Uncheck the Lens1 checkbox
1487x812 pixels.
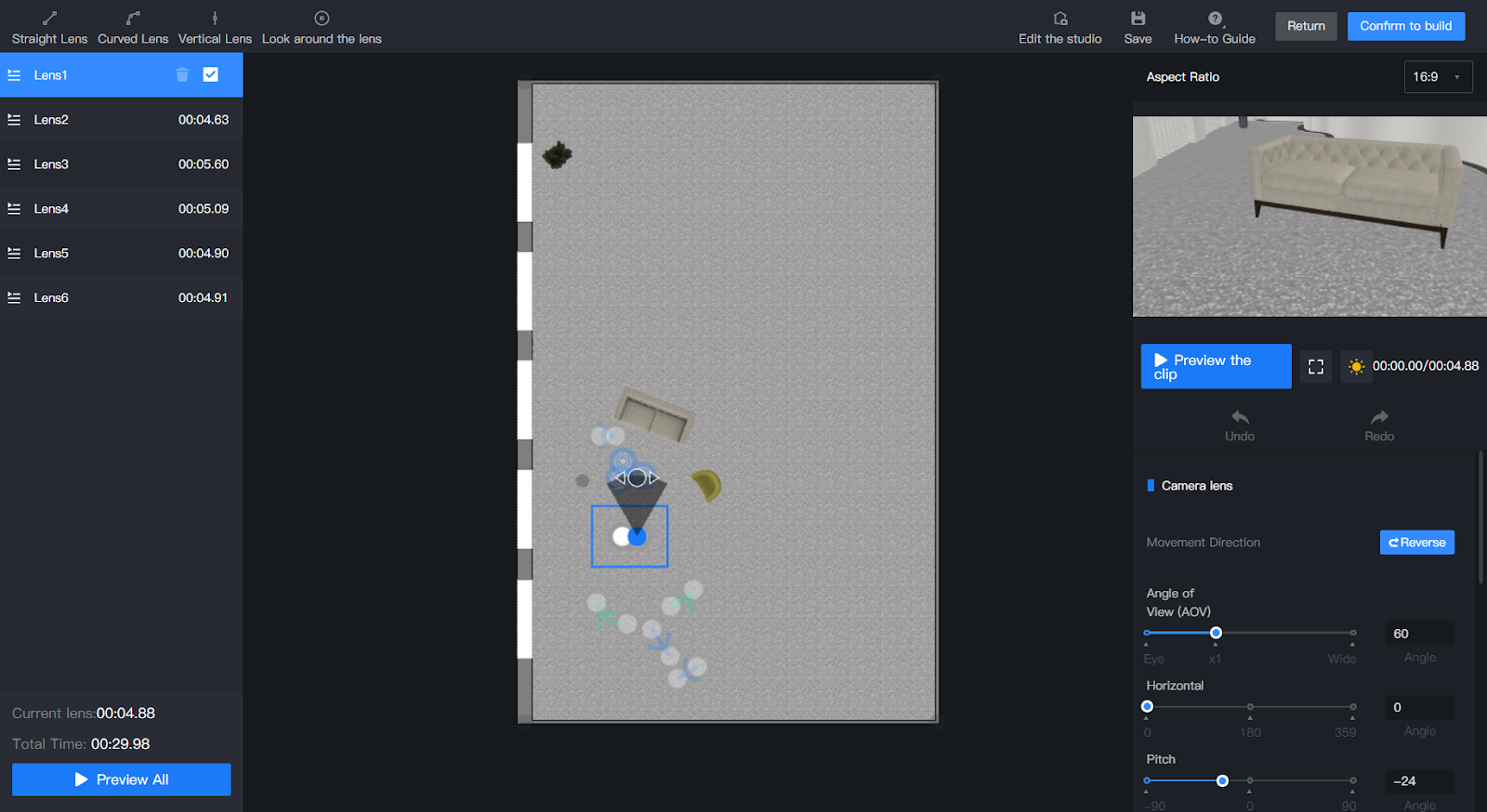tap(211, 75)
